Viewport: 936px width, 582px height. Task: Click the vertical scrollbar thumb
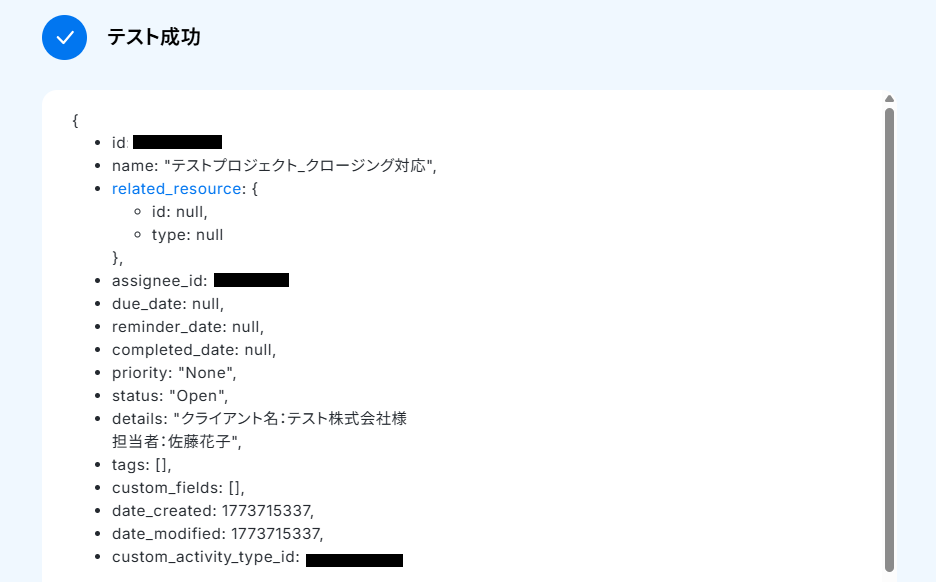pos(889,339)
